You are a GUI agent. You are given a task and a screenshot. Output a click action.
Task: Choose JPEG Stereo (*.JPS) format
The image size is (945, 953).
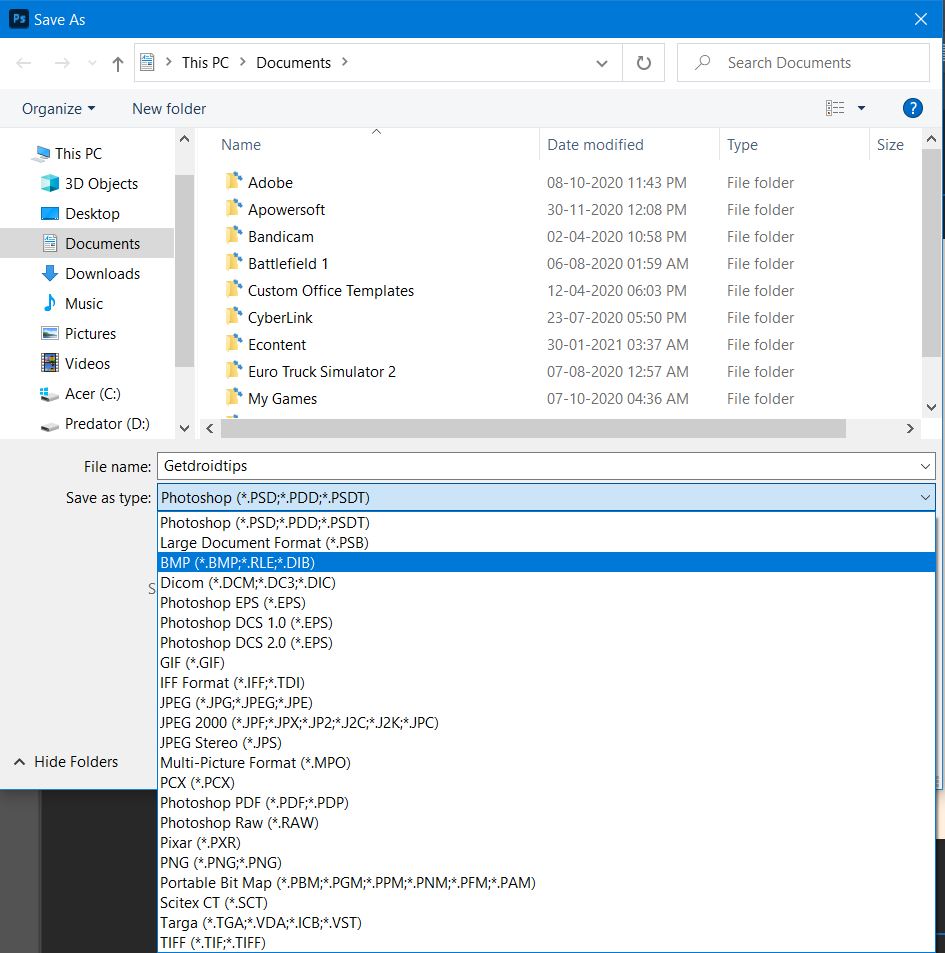click(x=546, y=743)
